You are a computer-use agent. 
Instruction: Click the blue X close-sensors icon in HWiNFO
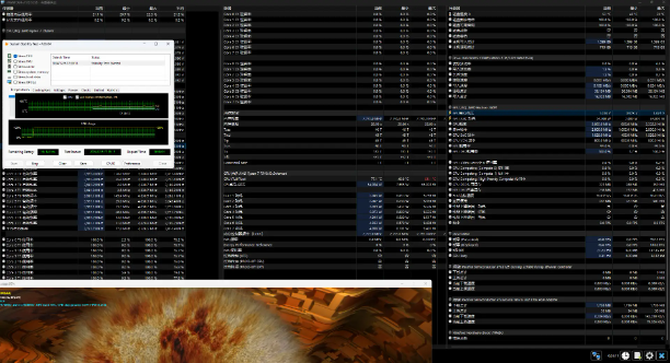[x=662, y=356]
